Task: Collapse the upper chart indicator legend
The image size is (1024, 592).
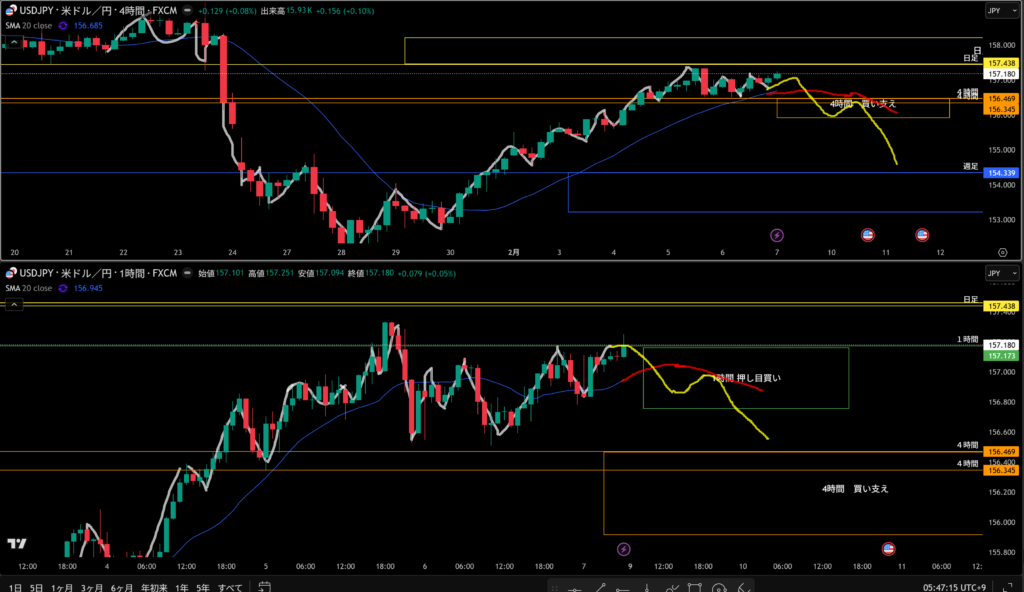Action: point(13,41)
